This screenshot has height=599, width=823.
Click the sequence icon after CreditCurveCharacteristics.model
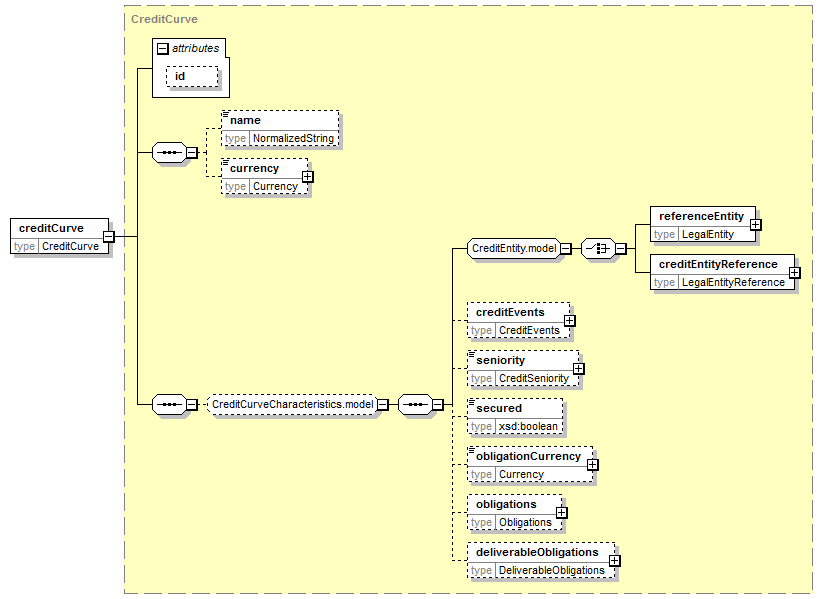[415, 405]
